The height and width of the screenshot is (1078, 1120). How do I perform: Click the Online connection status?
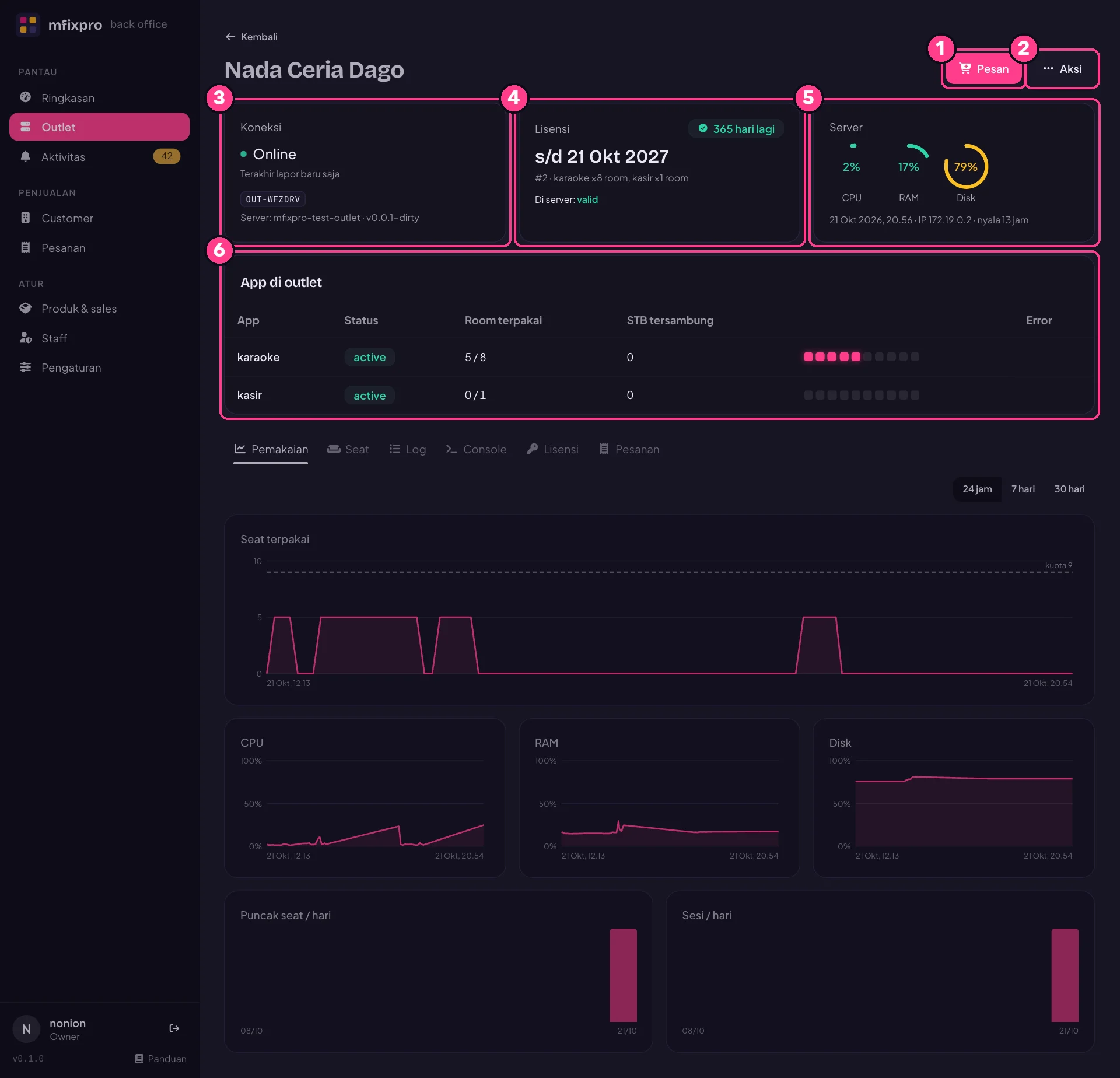tap(268, 154)
